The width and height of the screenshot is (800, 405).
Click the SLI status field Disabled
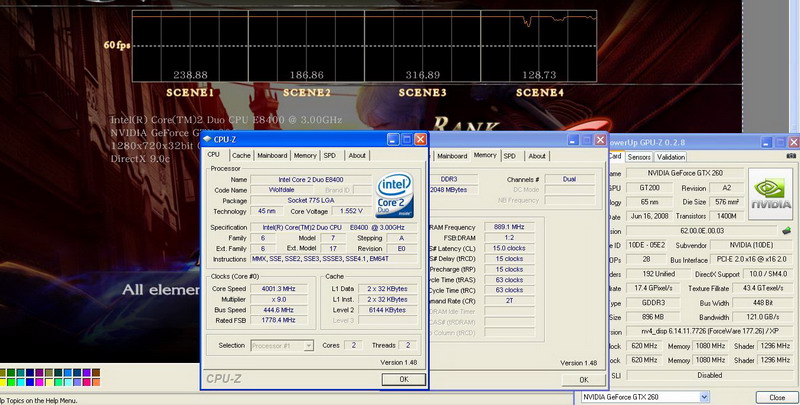710,375
